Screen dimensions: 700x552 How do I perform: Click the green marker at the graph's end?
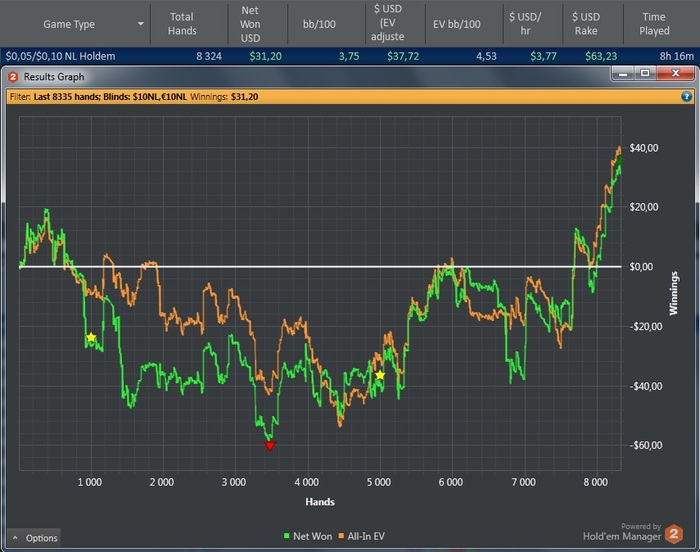coord(618,159)
